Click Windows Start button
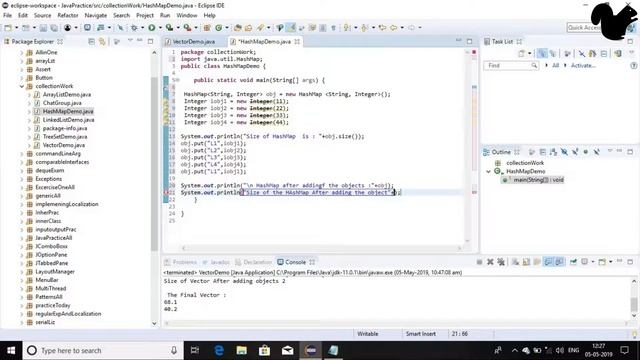 (x=11, y=350)
